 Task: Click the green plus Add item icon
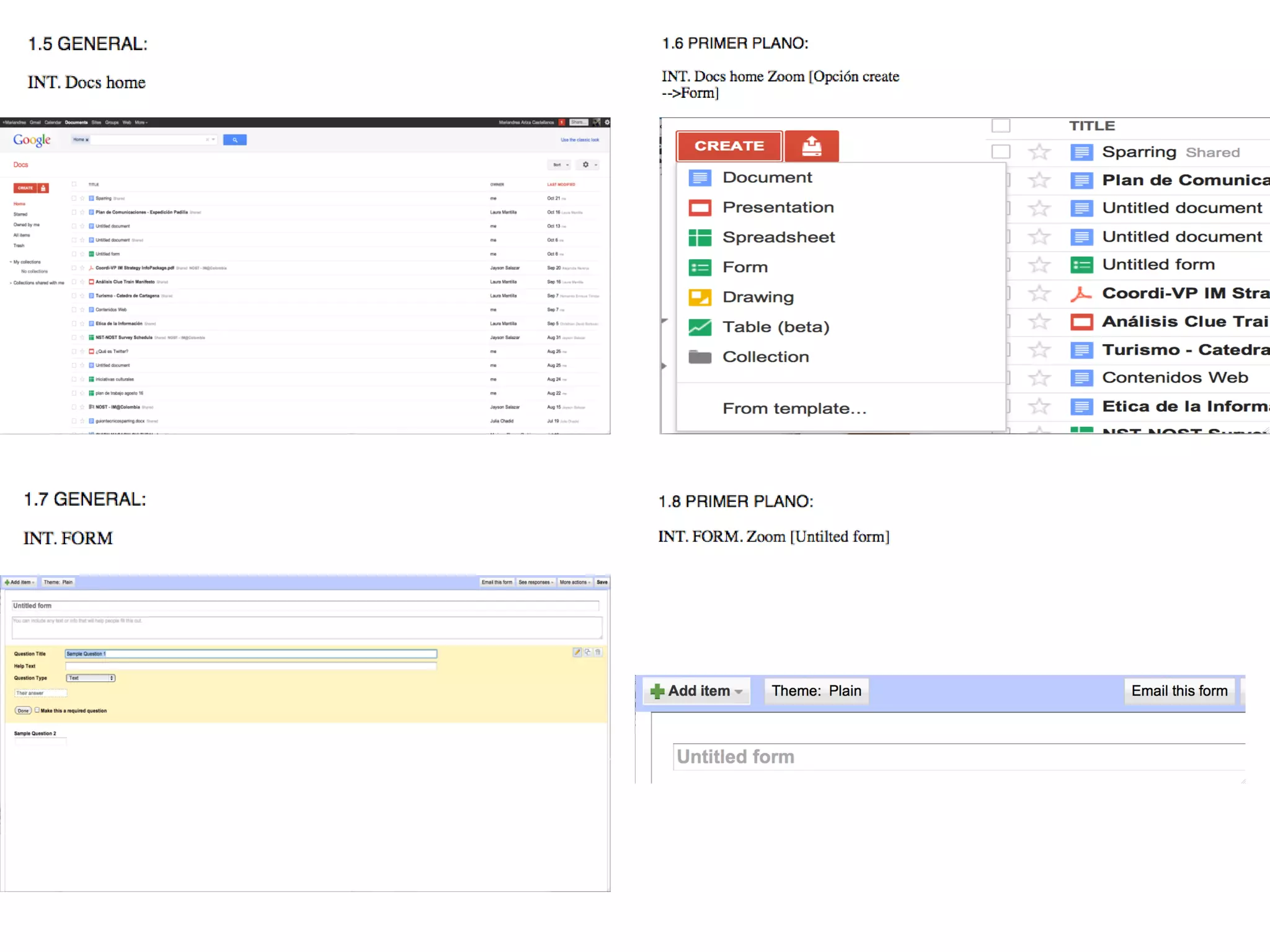tap(657, 691)
